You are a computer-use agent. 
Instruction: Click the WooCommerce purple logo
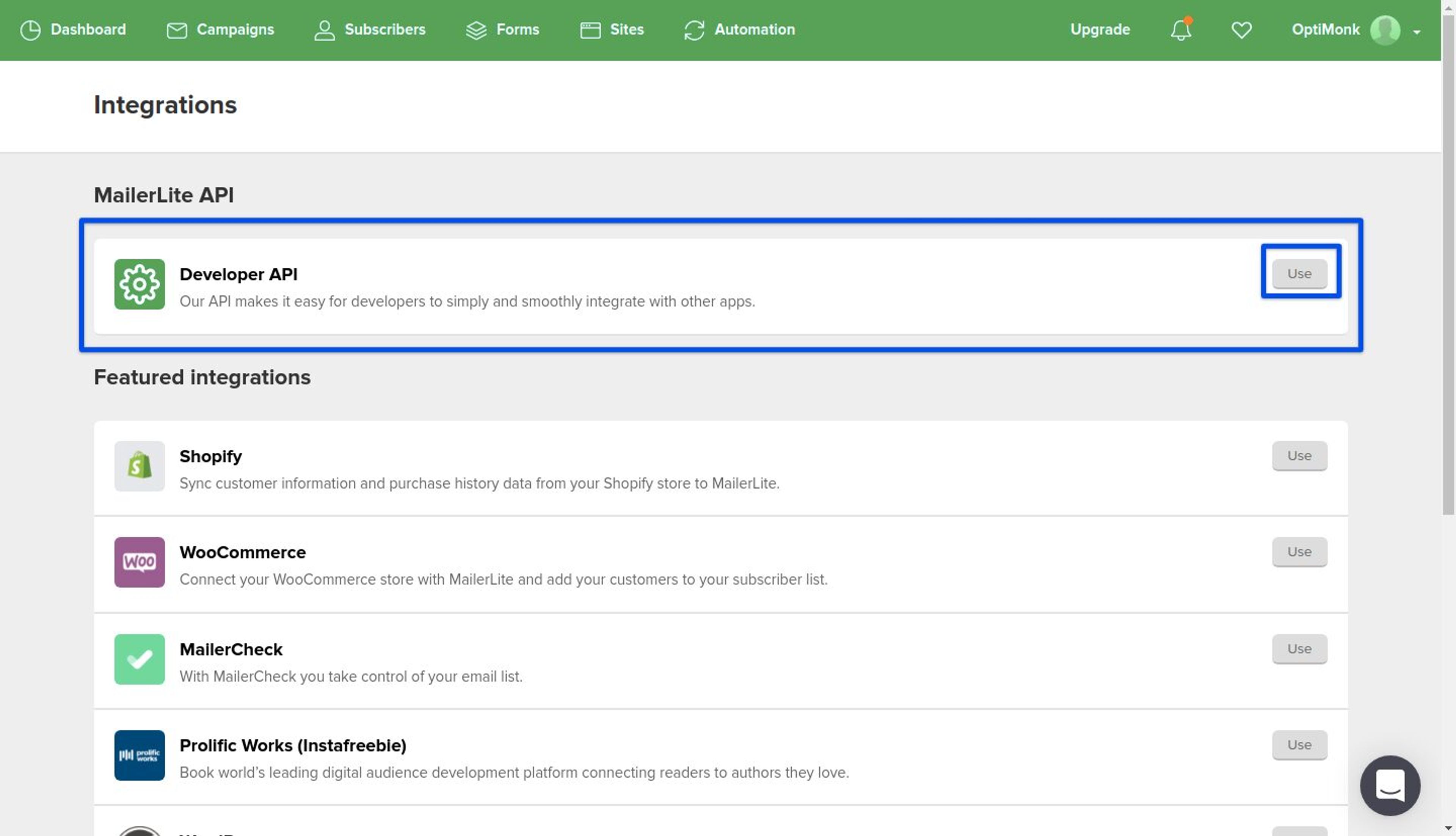(140, 562)
